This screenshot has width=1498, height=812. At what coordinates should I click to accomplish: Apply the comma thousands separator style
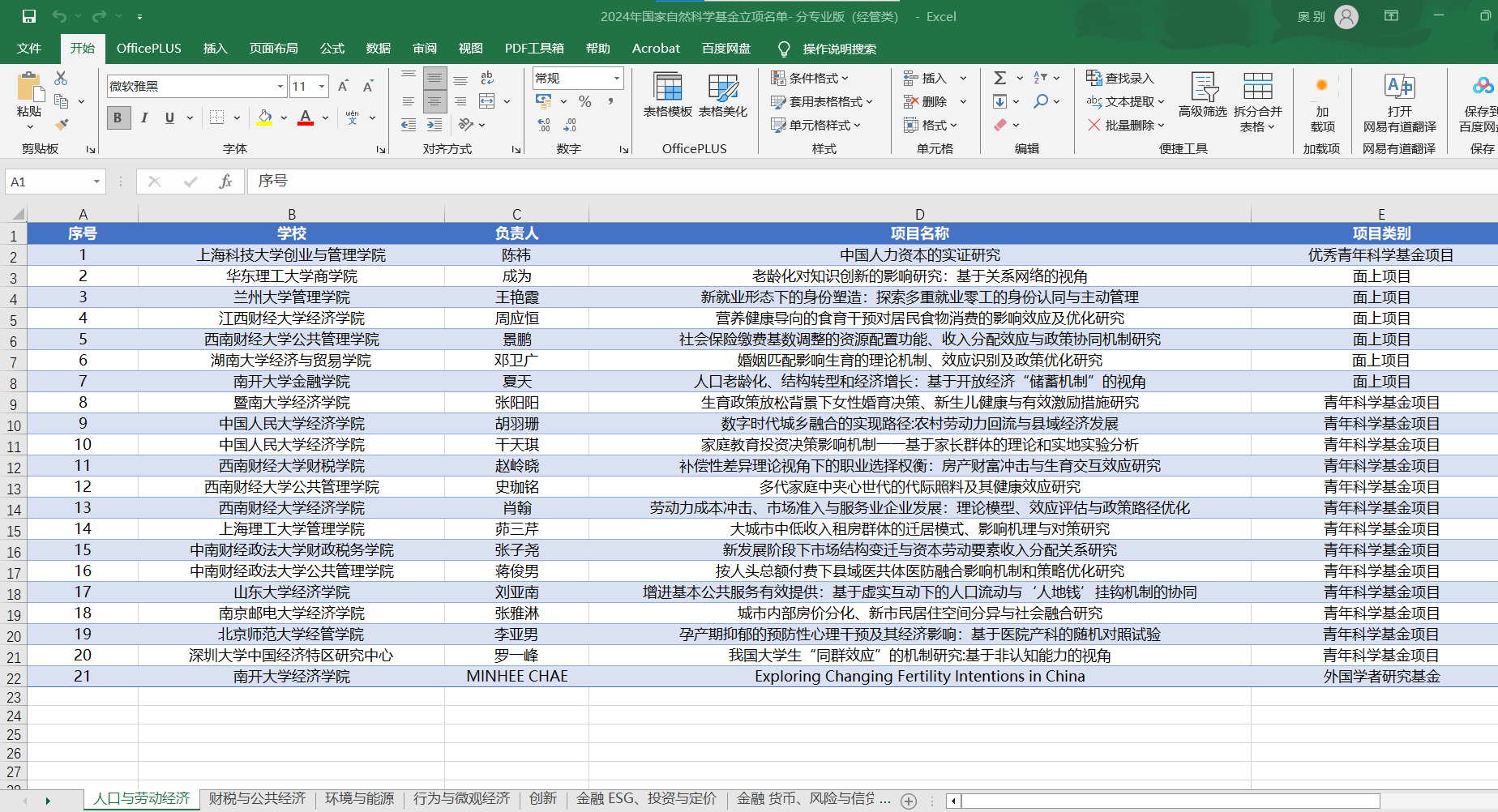[610, 101]
